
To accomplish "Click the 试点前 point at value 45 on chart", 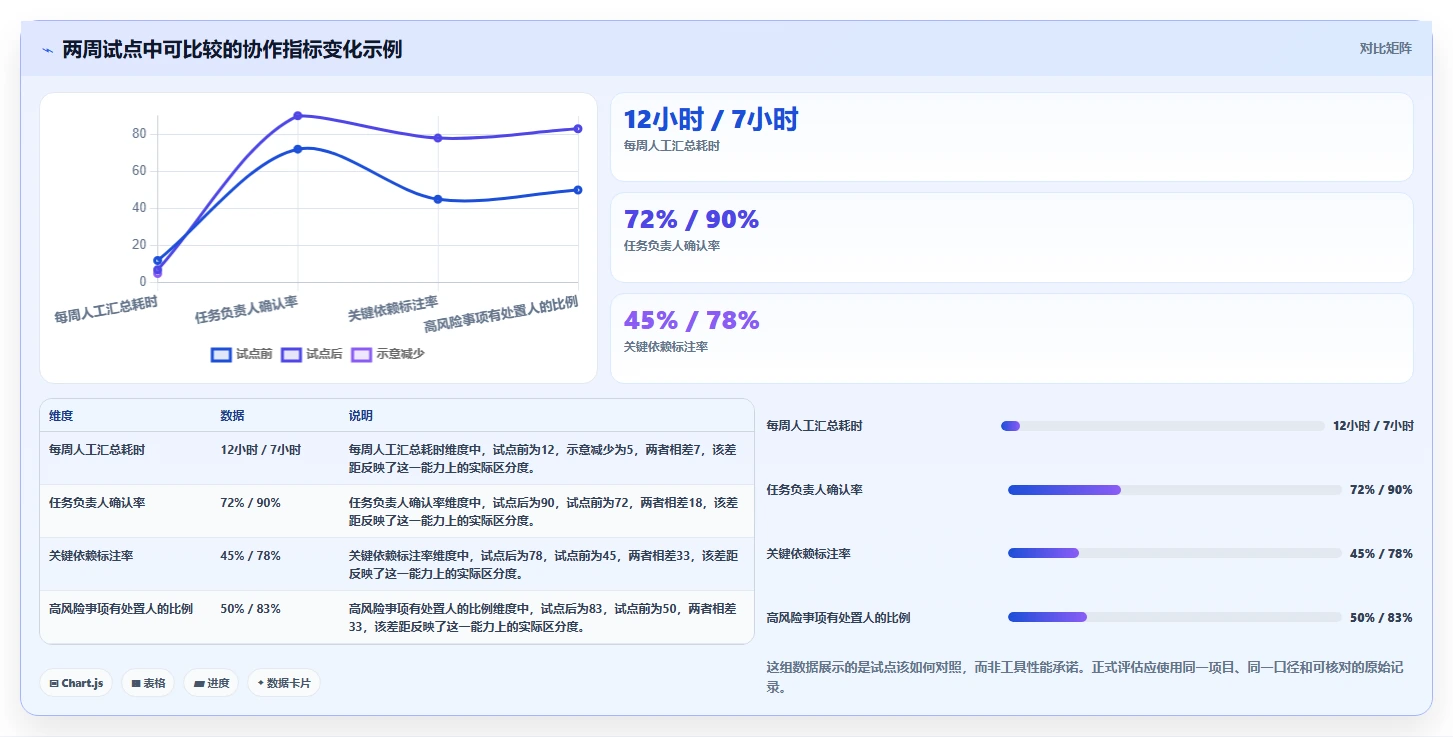I will 438,199.
